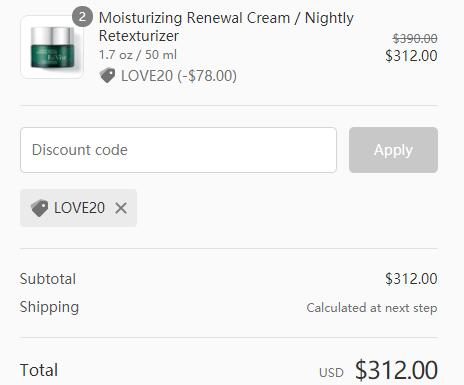Click the Subtotal label
464x385 pixels.
click(x=48, y=279)
